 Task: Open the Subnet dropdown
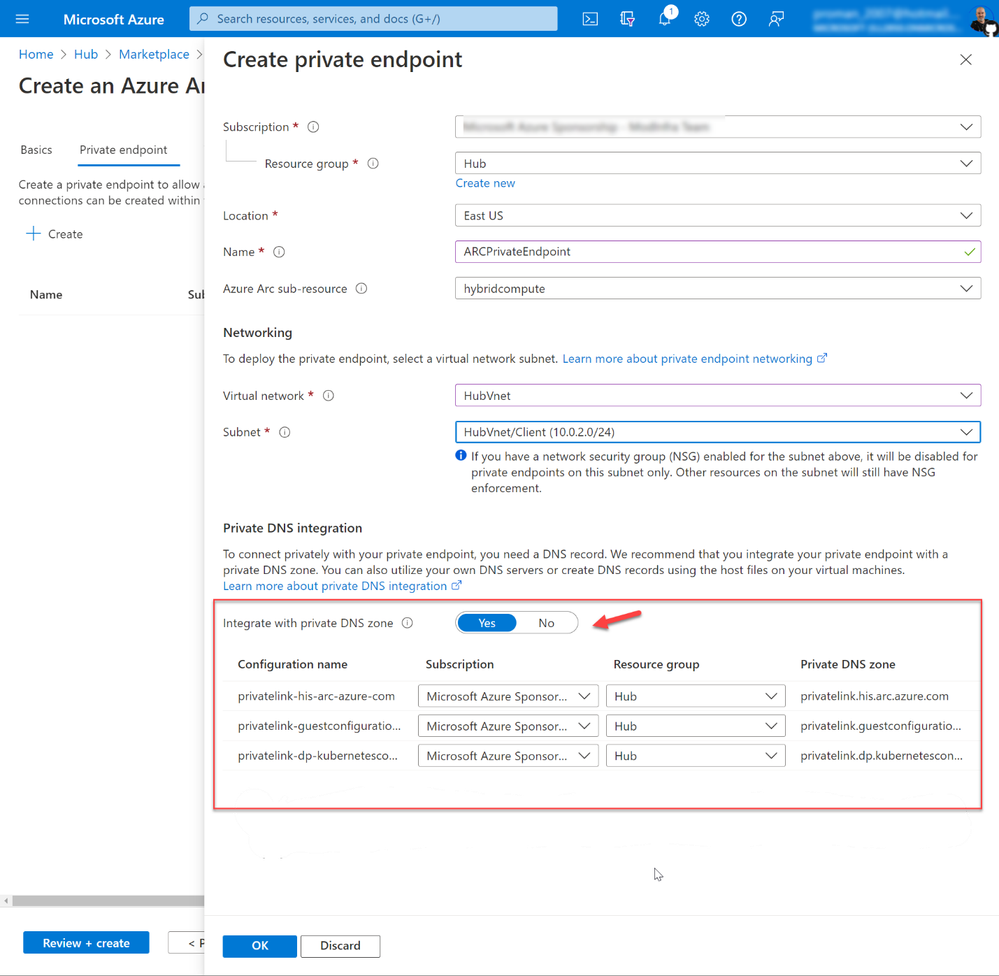click(x=718, y=432)
